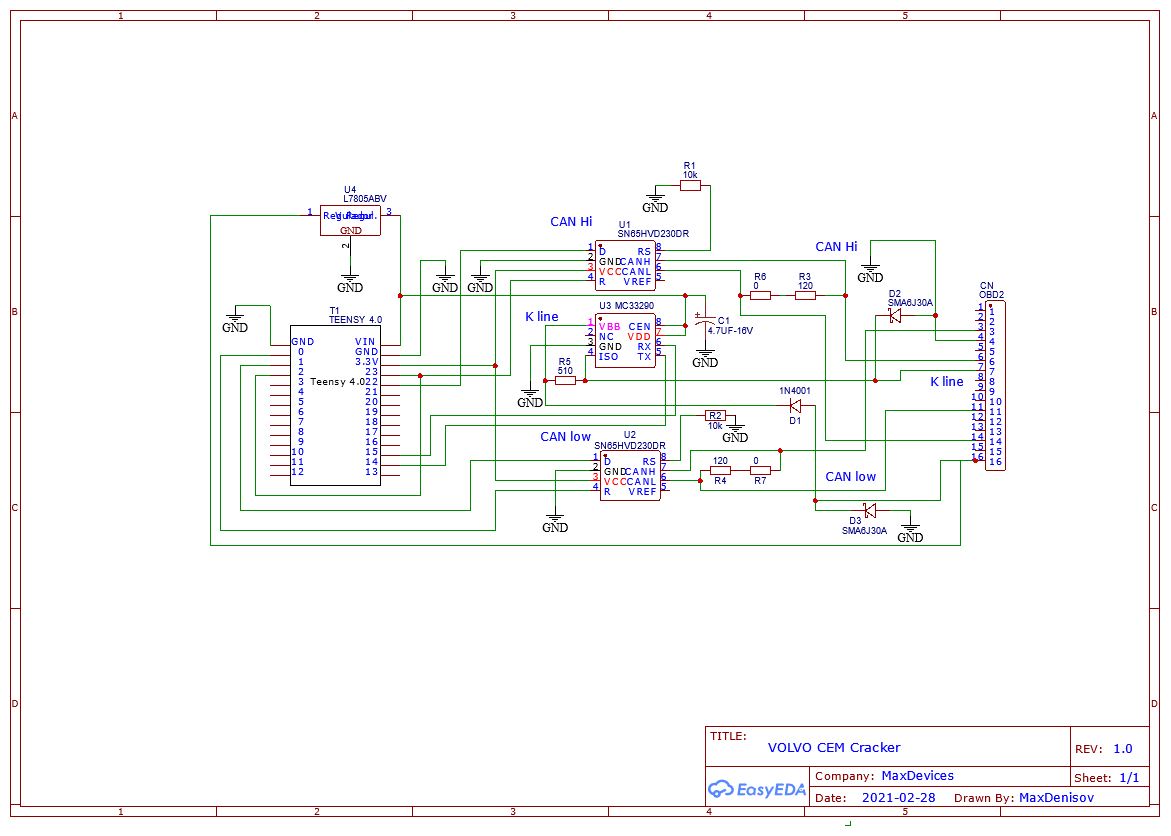Select the R4 120 resistor symbol
Screen dimensions: 1171x836
pos(720,471)
